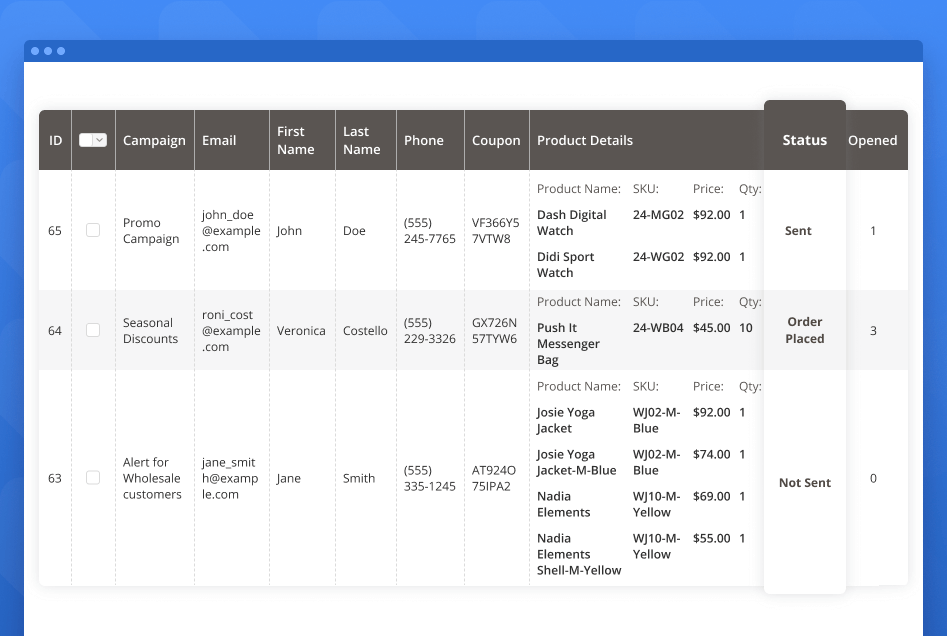Select the Order Placed status cell
Viewport: 947px width, 636px height.
(804, 330)
